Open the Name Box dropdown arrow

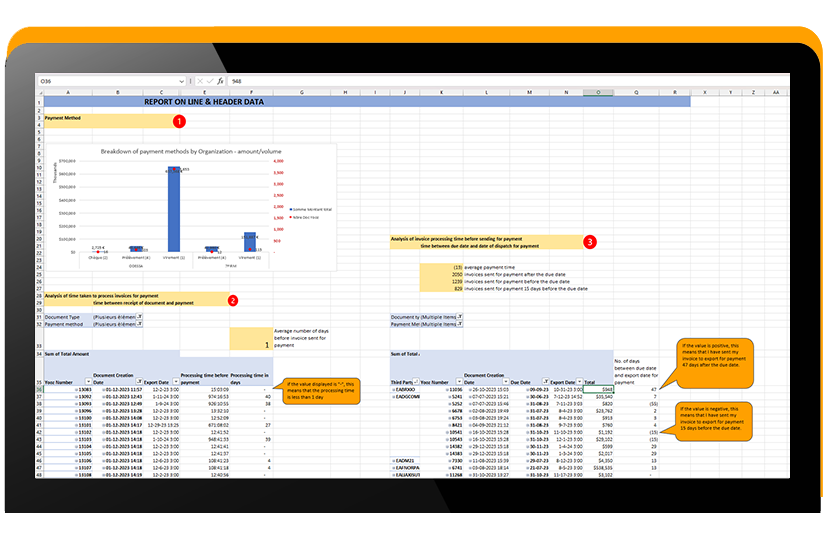[182, 81]
